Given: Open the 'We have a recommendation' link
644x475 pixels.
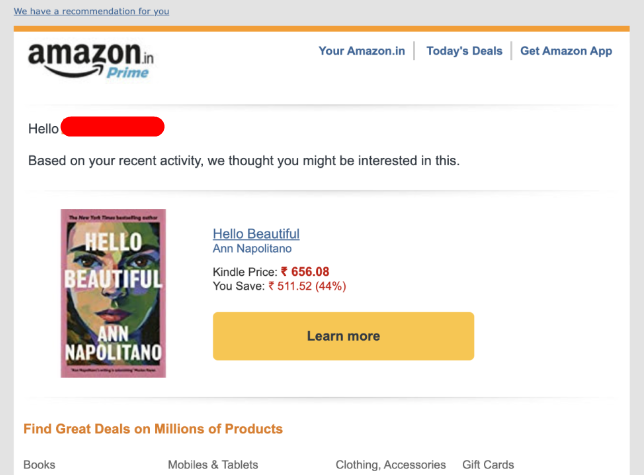Looking at the screenshot, I should tap(91, 11).
